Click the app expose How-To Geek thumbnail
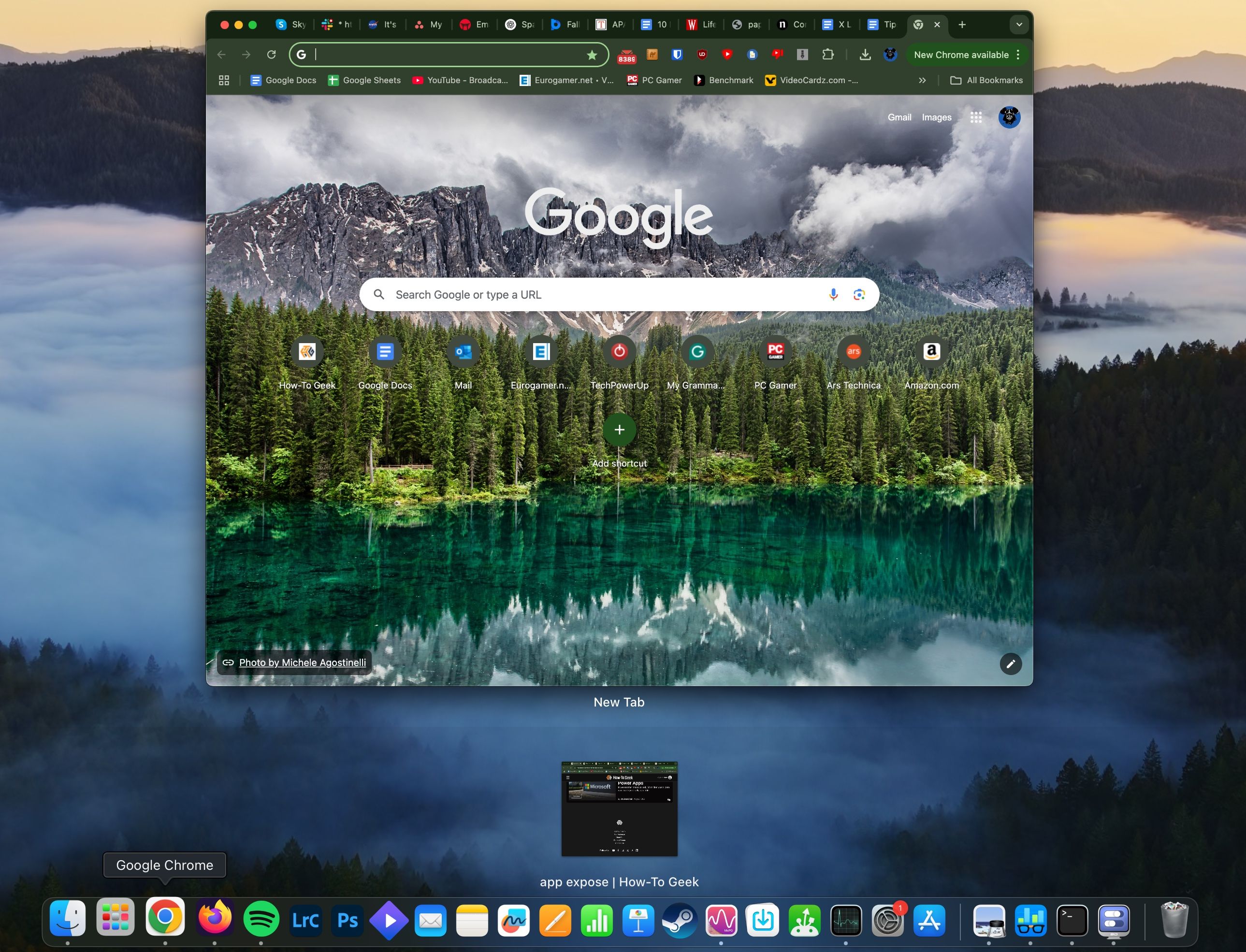 tap(619, 809)
